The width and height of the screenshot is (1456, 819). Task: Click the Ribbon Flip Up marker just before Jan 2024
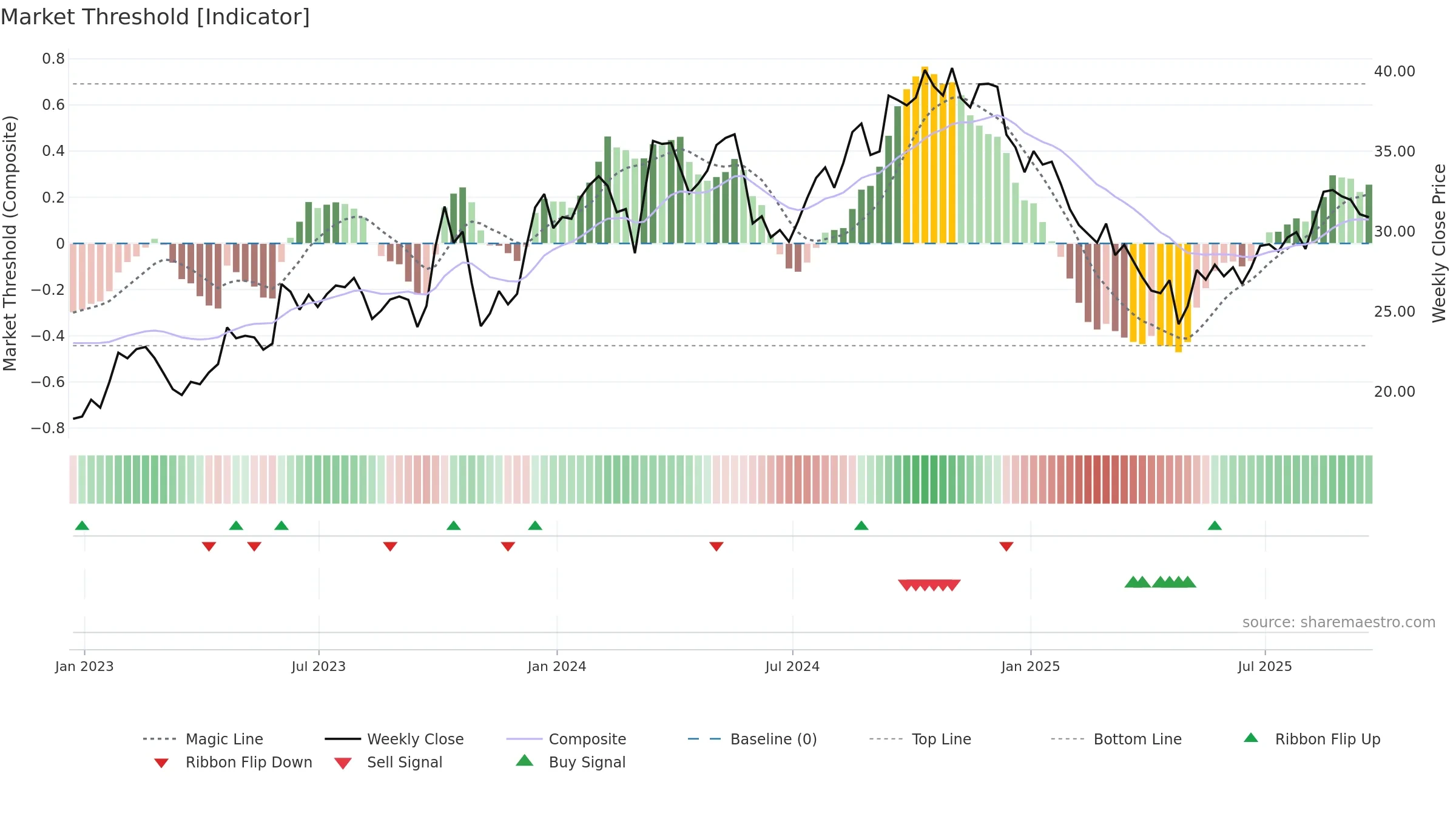click(x=535, y=525)
